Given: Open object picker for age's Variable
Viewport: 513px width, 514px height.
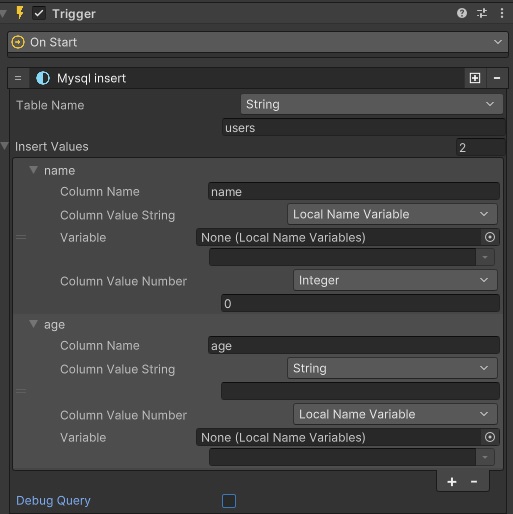Looking at the screenshot, I should pyautogui.click(x=490, y=437).
